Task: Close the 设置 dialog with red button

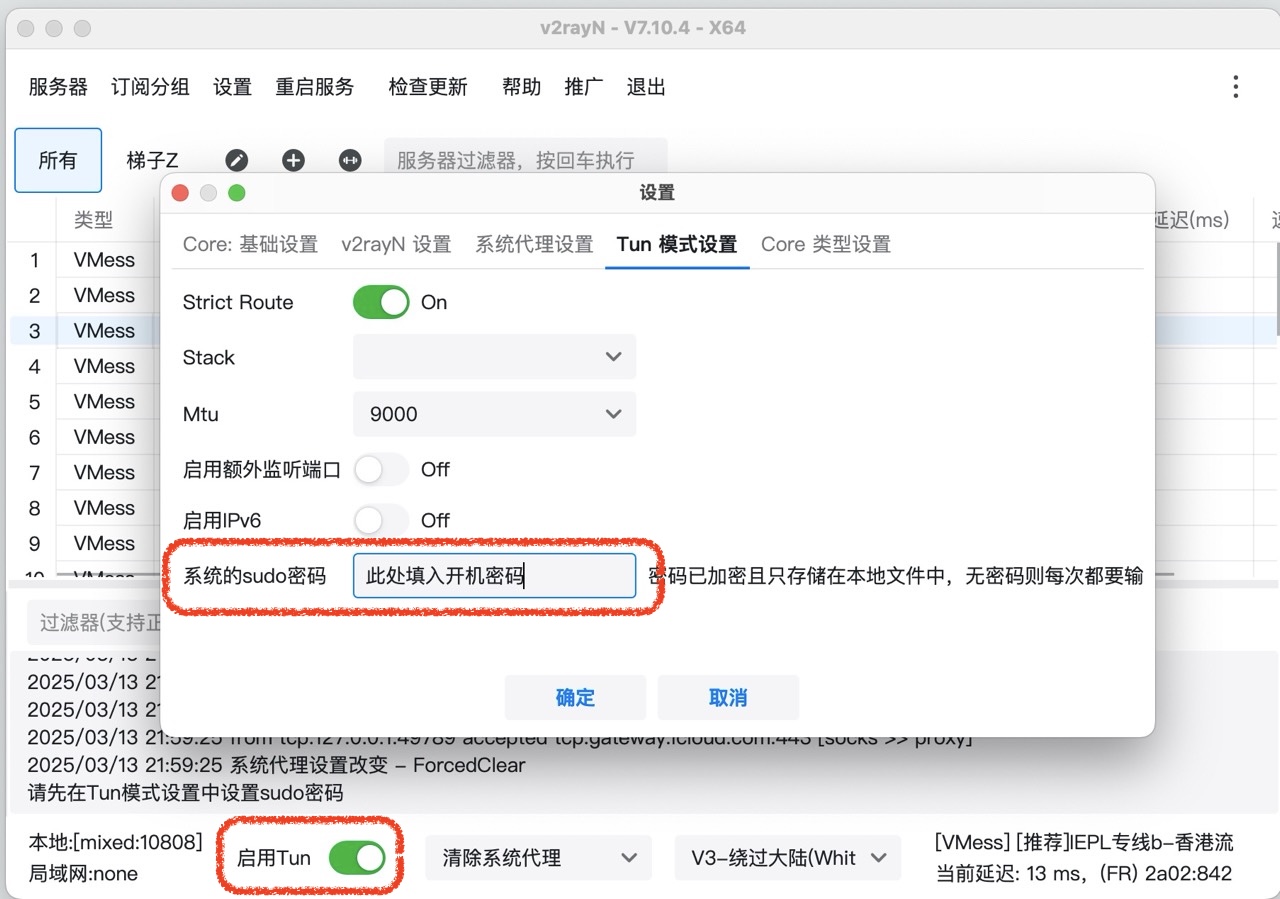Action: (180, 193)
